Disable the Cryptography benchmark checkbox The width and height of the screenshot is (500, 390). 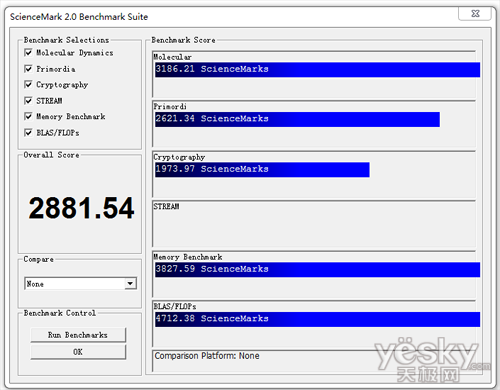28,85
